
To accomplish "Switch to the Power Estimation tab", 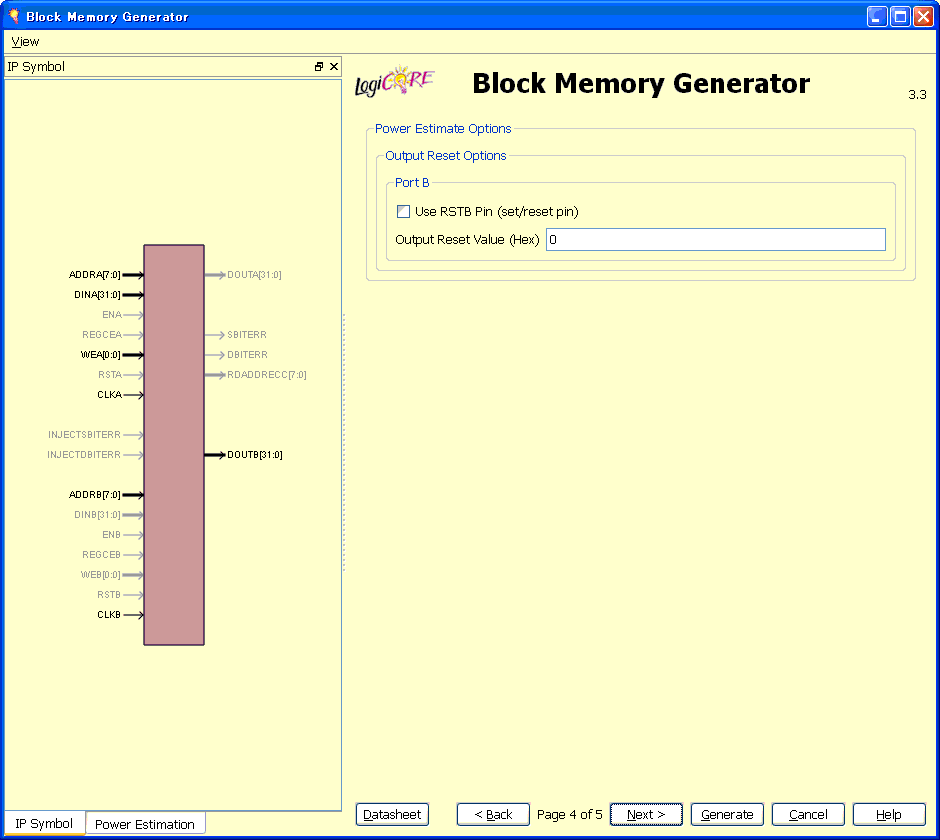I will [145, 824].
